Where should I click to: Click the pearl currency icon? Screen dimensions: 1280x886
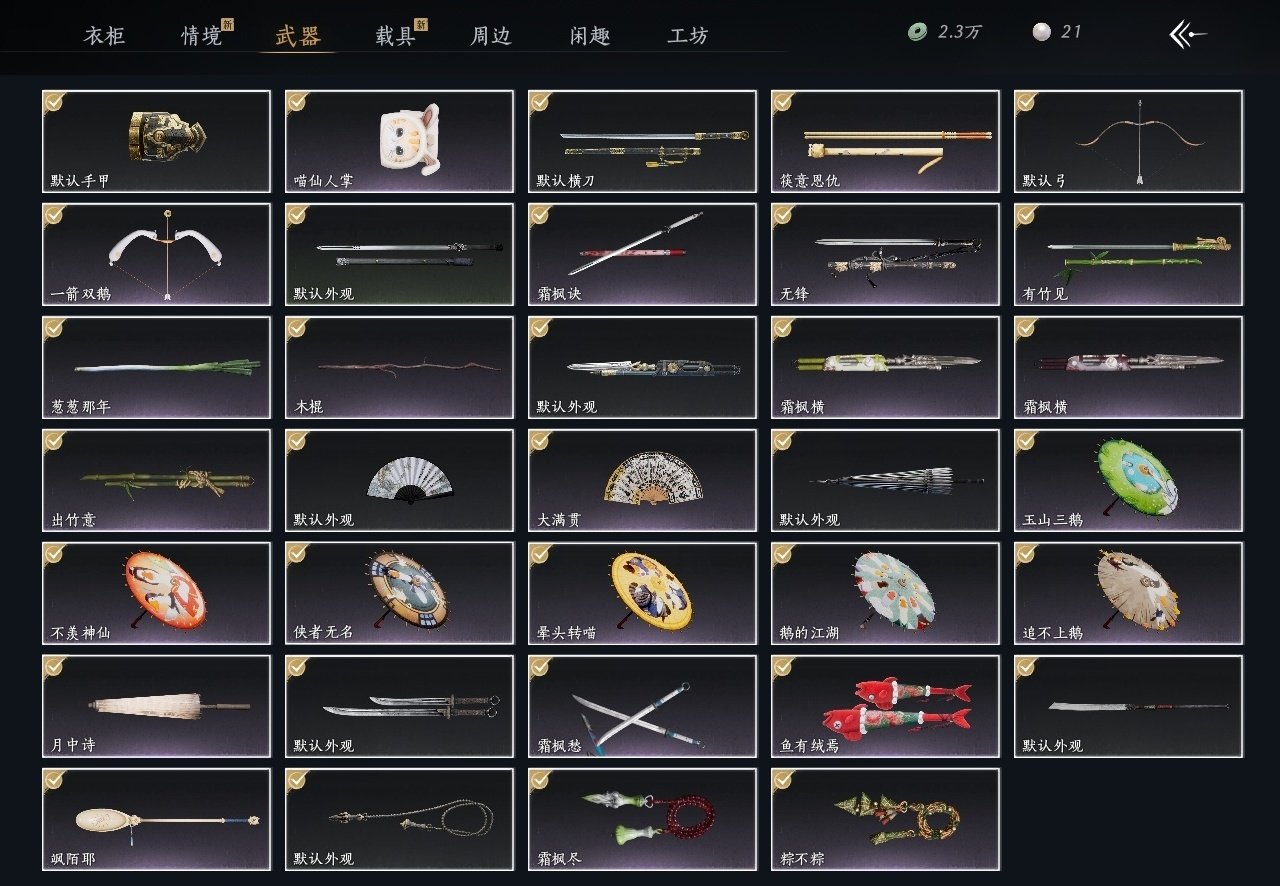pyautogui.click(x=1041, y=32)
